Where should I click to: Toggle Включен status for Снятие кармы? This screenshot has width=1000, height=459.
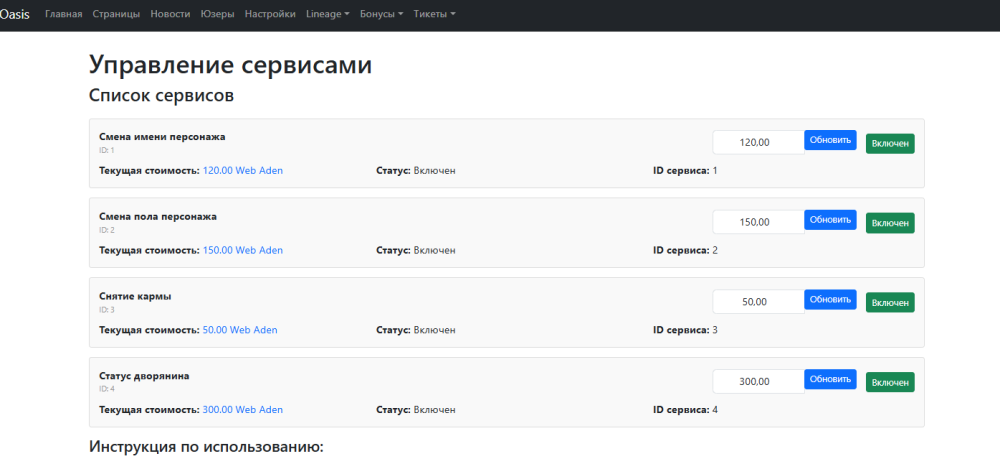click(x=890, y=302)
